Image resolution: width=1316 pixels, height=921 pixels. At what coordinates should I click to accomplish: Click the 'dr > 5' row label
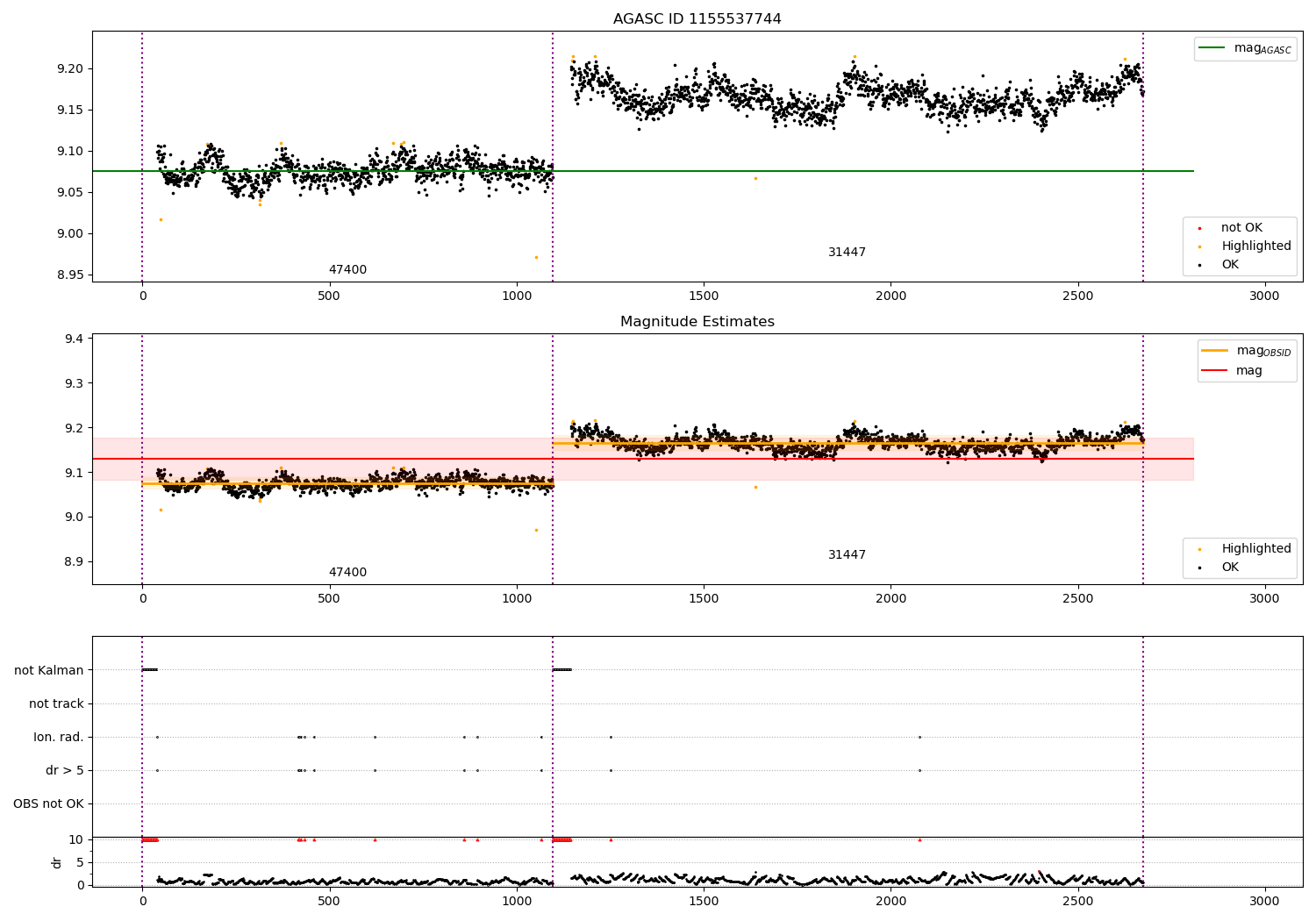coord(65,770)
